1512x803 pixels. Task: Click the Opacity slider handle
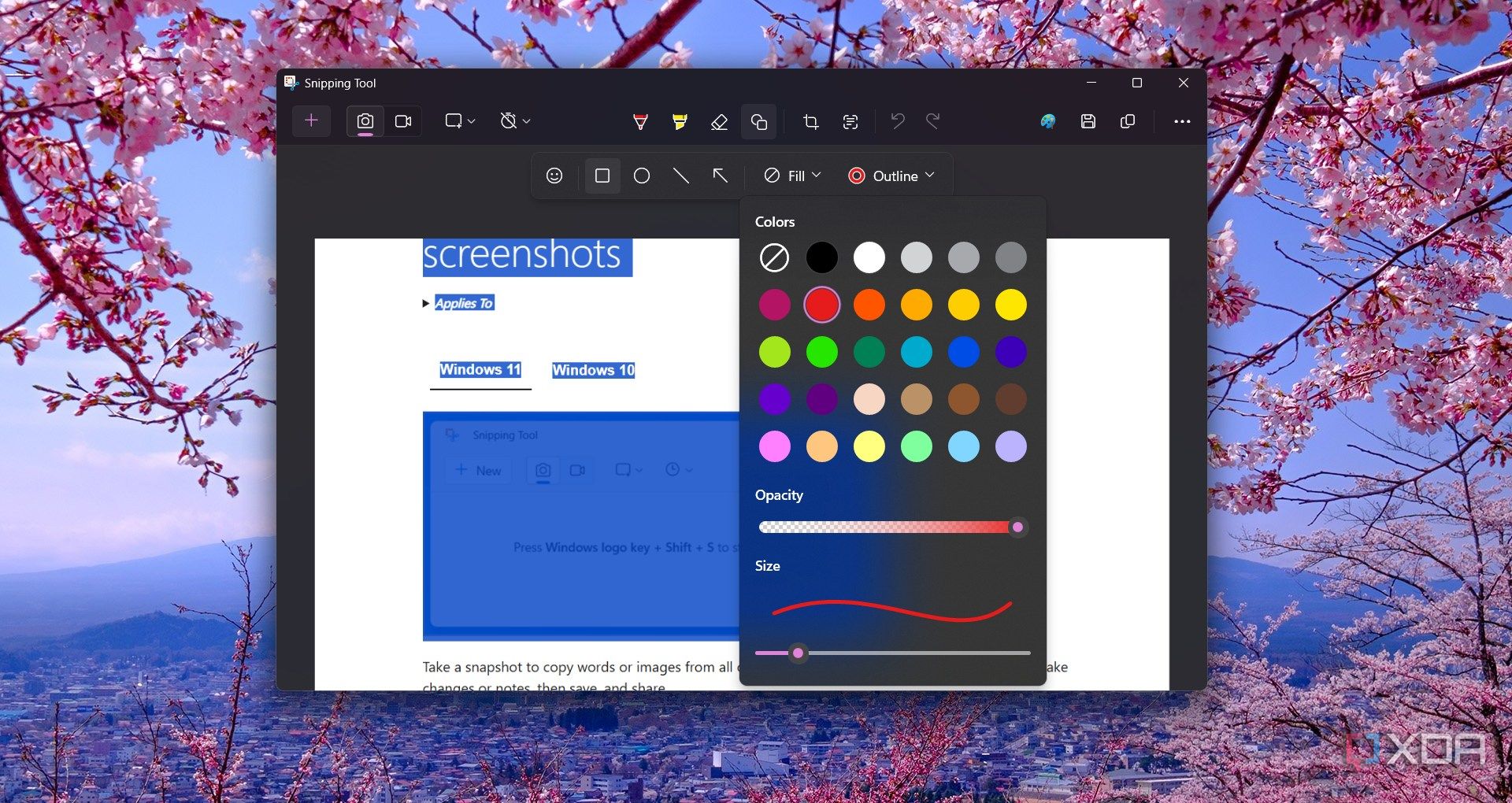coord(1017,527)
